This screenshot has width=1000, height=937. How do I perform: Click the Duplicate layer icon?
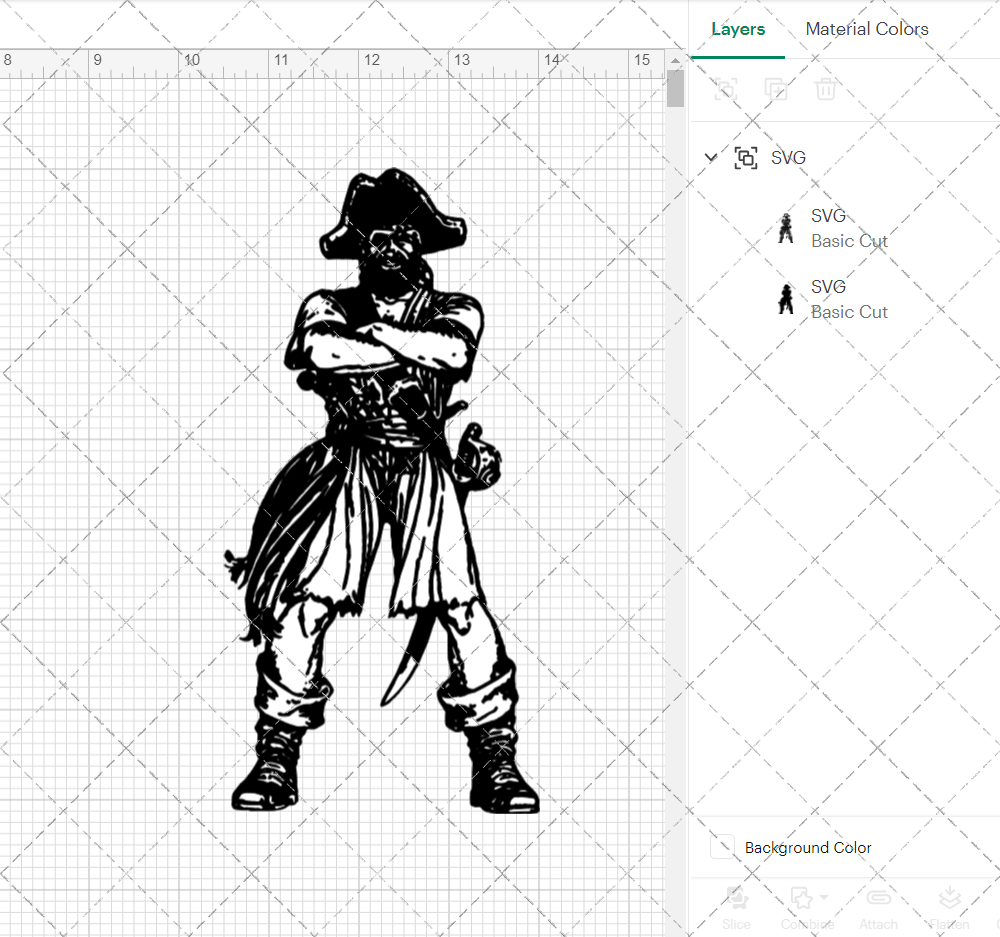(x=776, y=89)
